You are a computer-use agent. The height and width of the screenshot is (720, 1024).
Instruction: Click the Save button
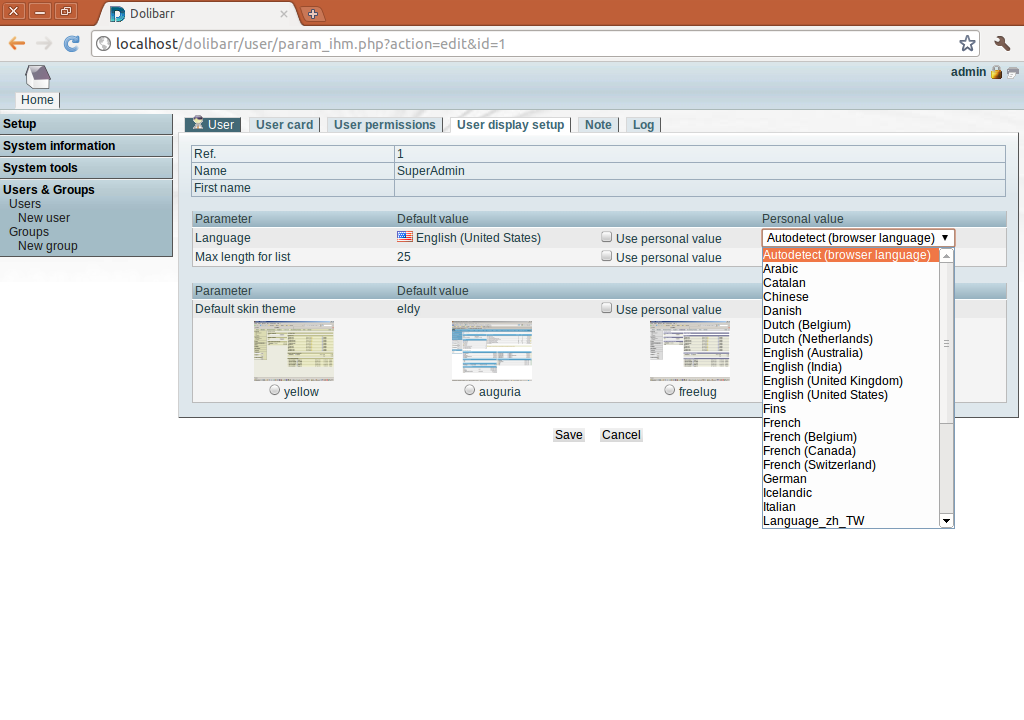tap(568, 435)
